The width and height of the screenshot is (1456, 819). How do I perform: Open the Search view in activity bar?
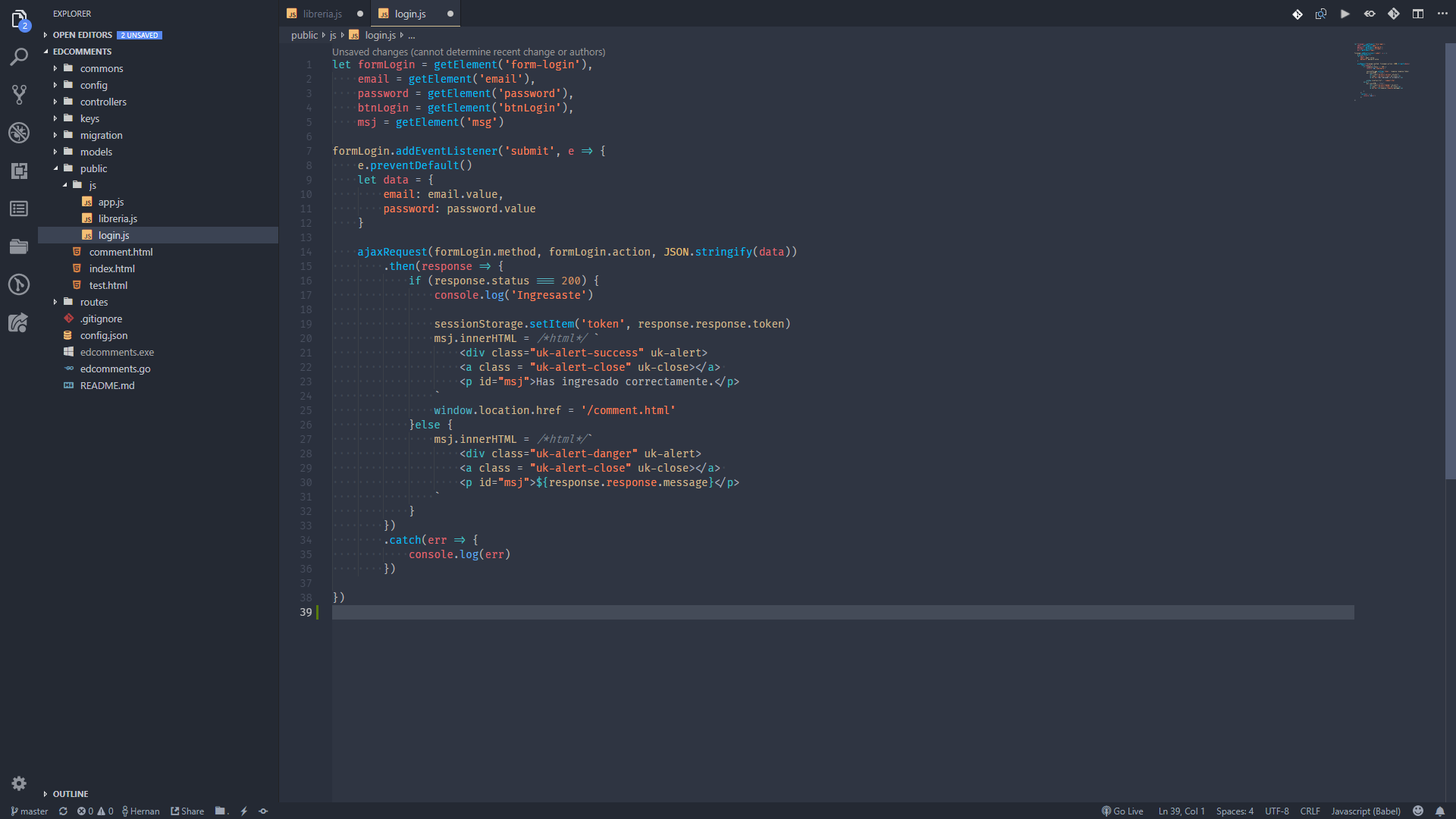[x=19, y=57]
